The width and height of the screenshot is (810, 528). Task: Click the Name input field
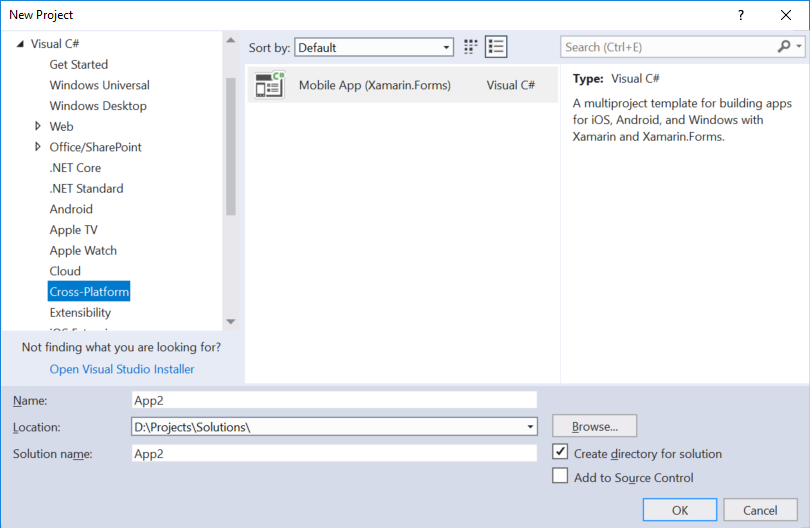tap(334, 400)
